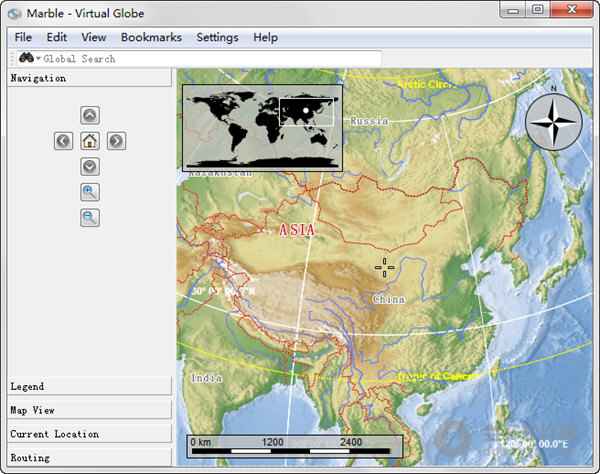Go to the home position
The width and height of the screenshot is (600, 474).
[90, 141]
